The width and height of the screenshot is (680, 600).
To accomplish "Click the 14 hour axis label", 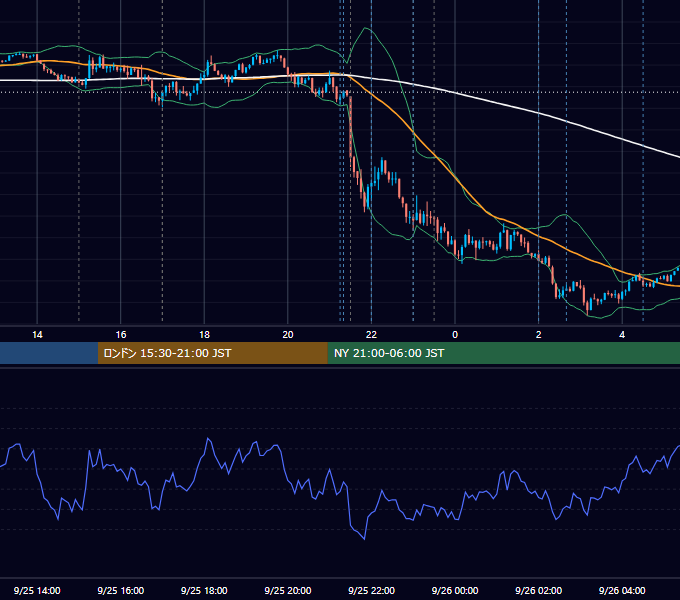I will pyautogui.click(x=37, y=335).
